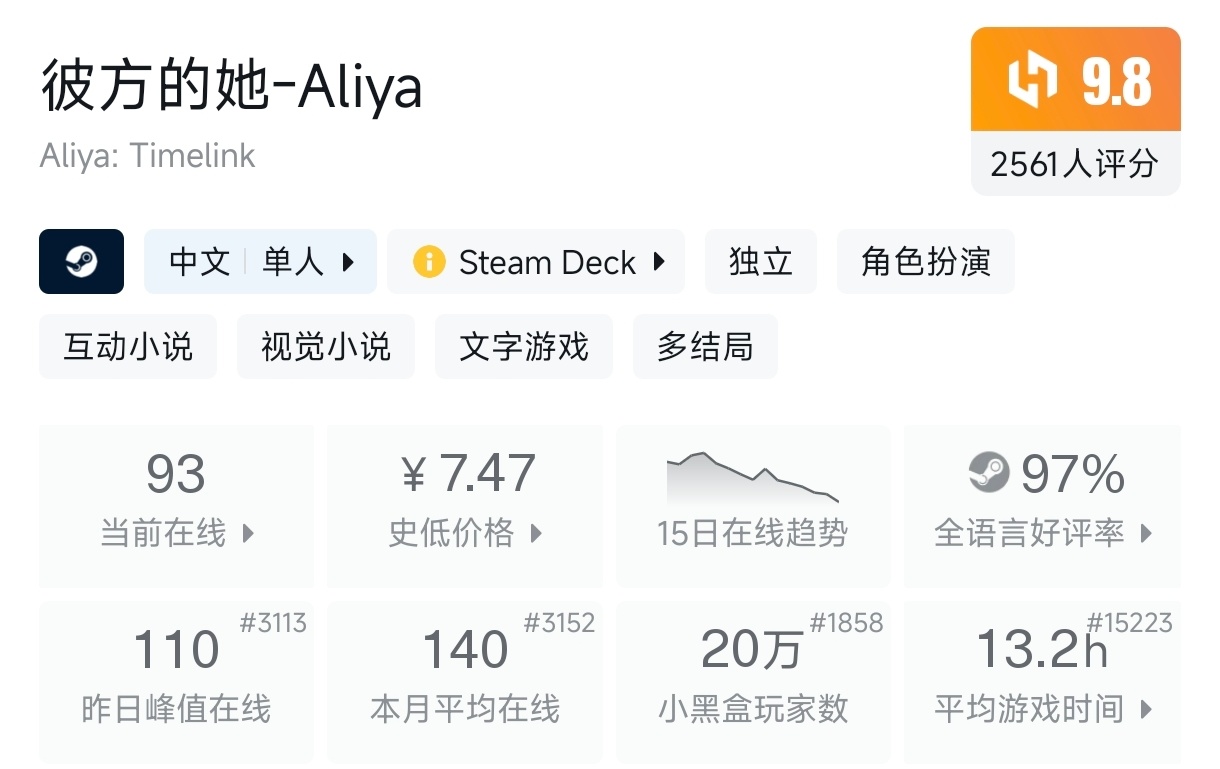Select the 角色扮演 tag

(x=925, y=262)
